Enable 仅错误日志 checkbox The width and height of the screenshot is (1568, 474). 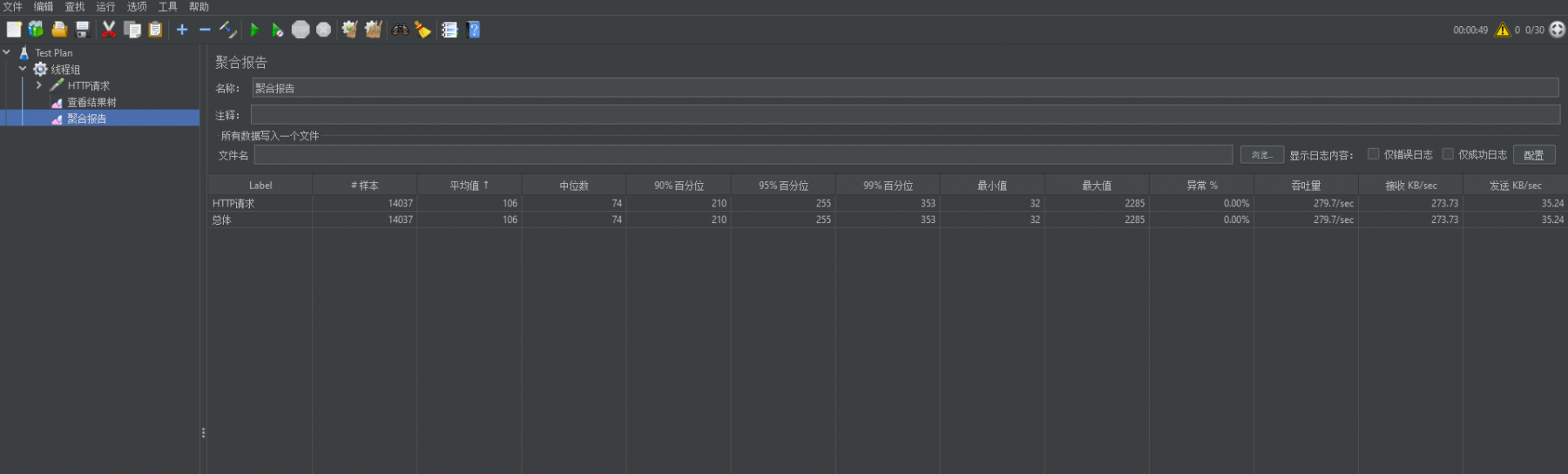pos(1373,154)
